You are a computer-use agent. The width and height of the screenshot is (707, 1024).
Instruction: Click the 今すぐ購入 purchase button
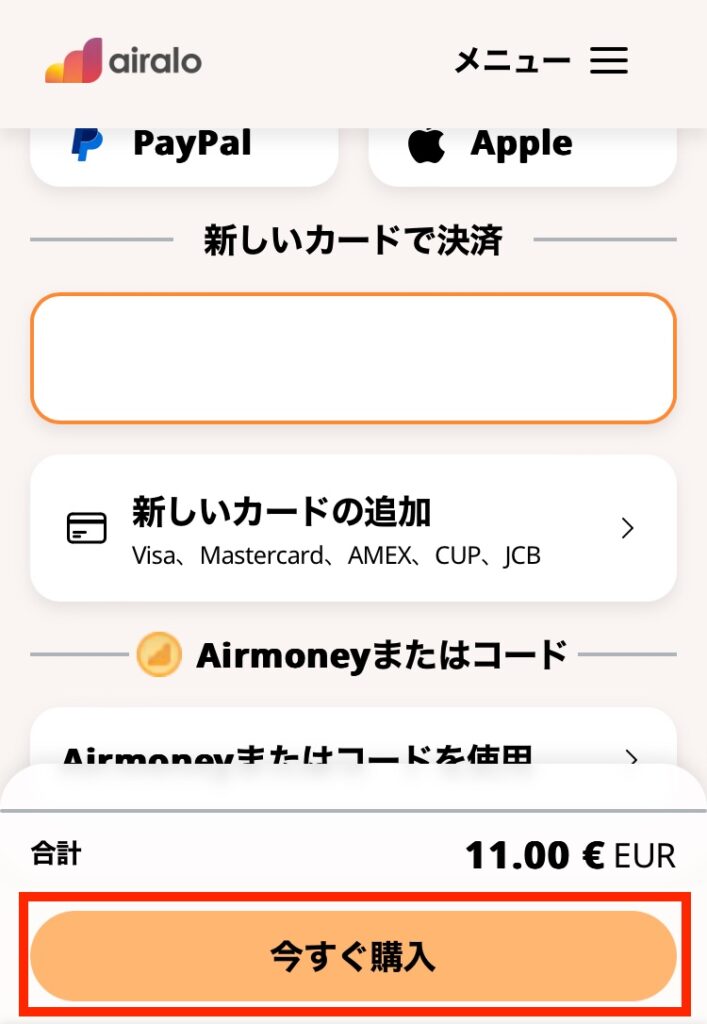(x=353, y=956)
